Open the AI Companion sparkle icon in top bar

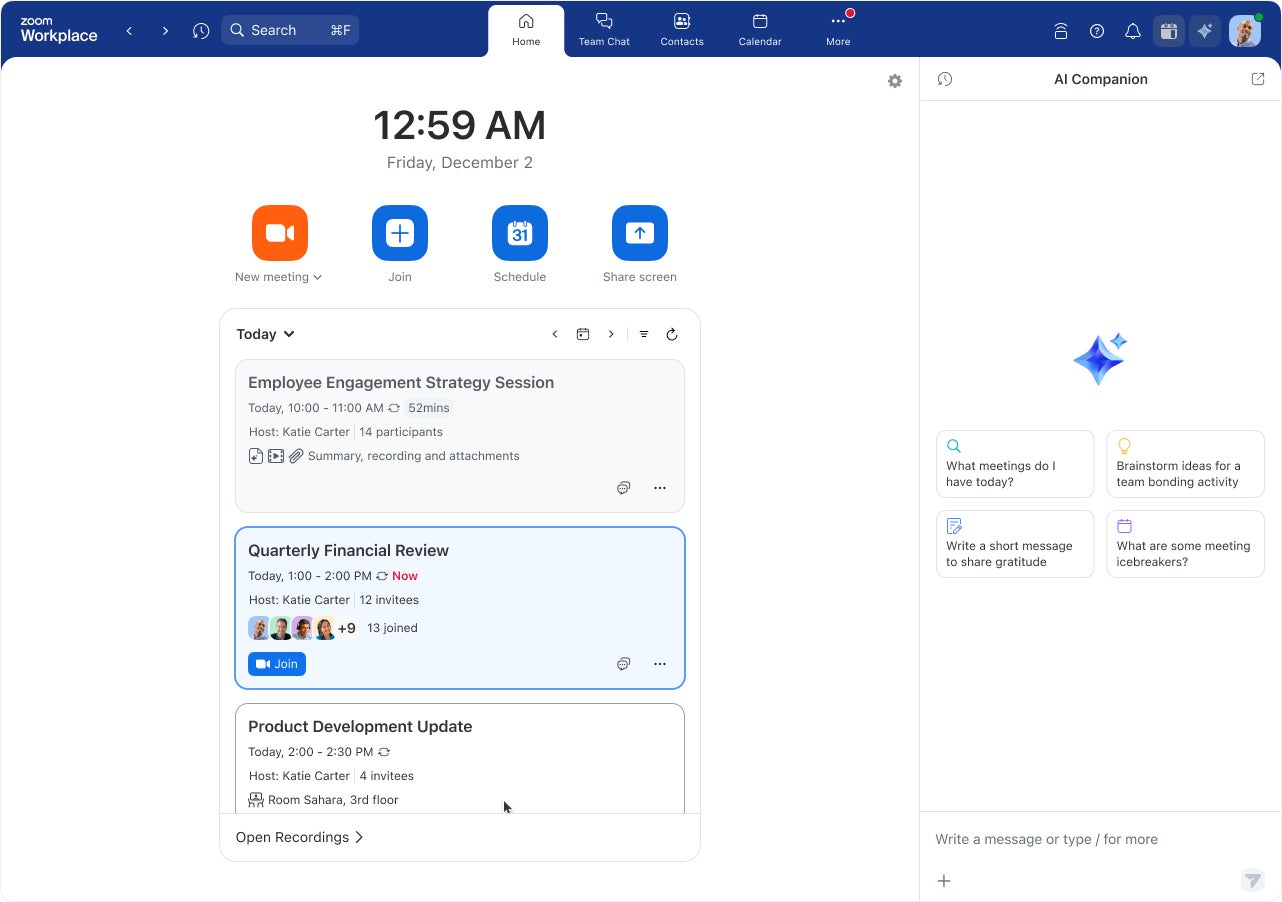1205,31
